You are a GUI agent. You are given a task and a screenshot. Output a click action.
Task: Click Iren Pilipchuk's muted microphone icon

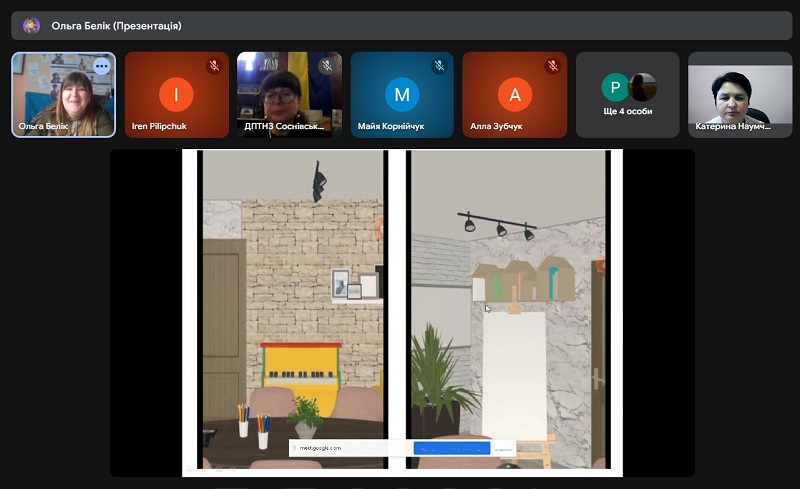214,66
